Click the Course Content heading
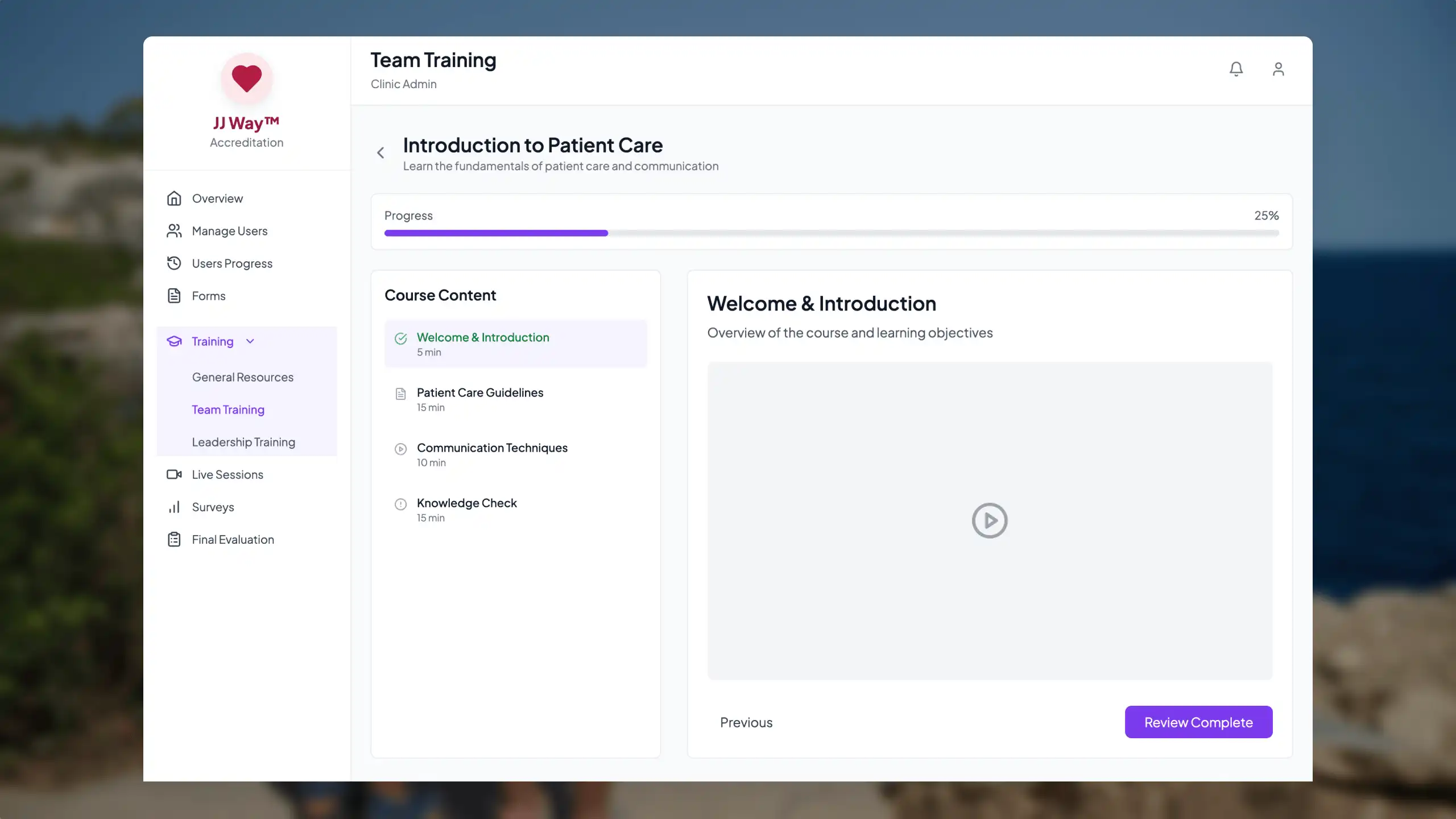This screenshot has width=1456, height=819. tap(440, 295)
